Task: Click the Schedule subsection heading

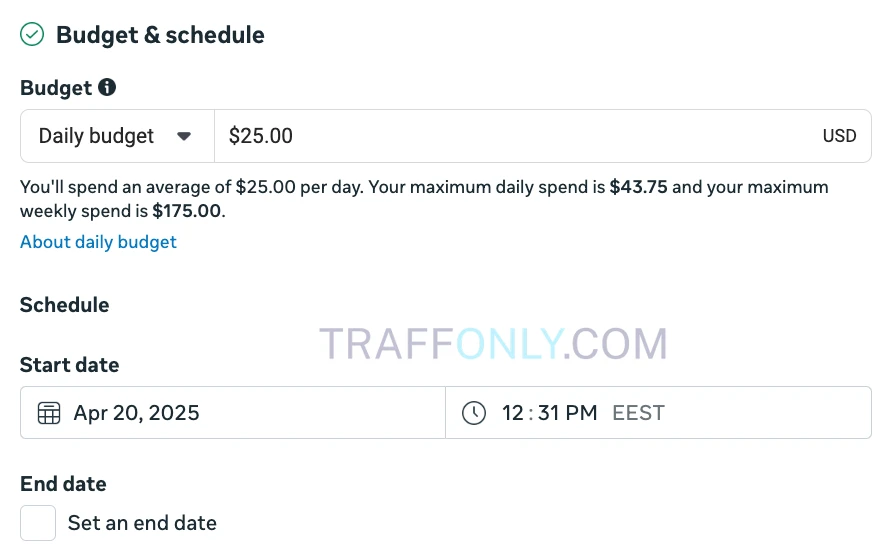Action: pos(65,305)
